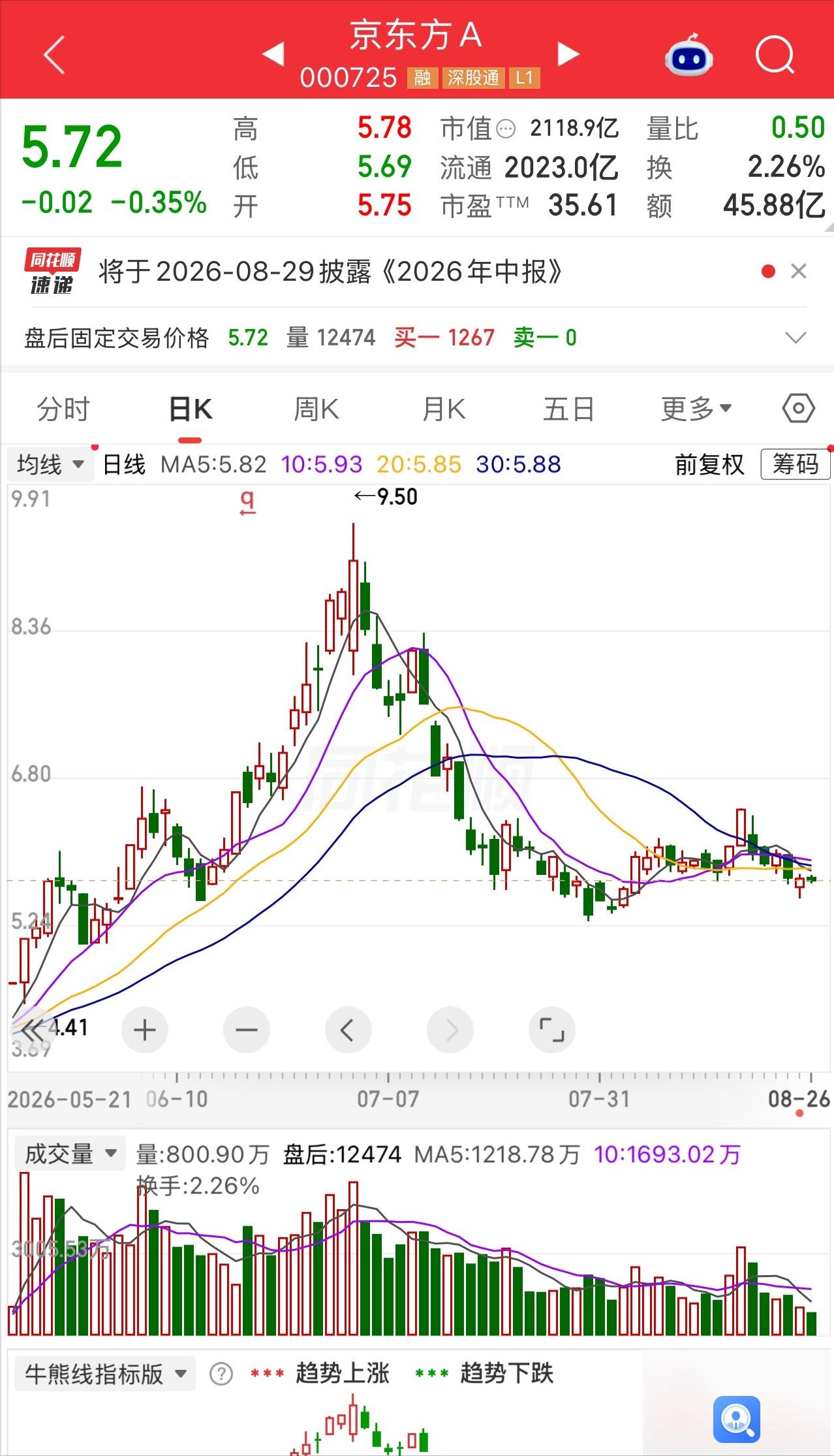
Task: Tap the red dot under 08-26
Action: point(800,1113)
